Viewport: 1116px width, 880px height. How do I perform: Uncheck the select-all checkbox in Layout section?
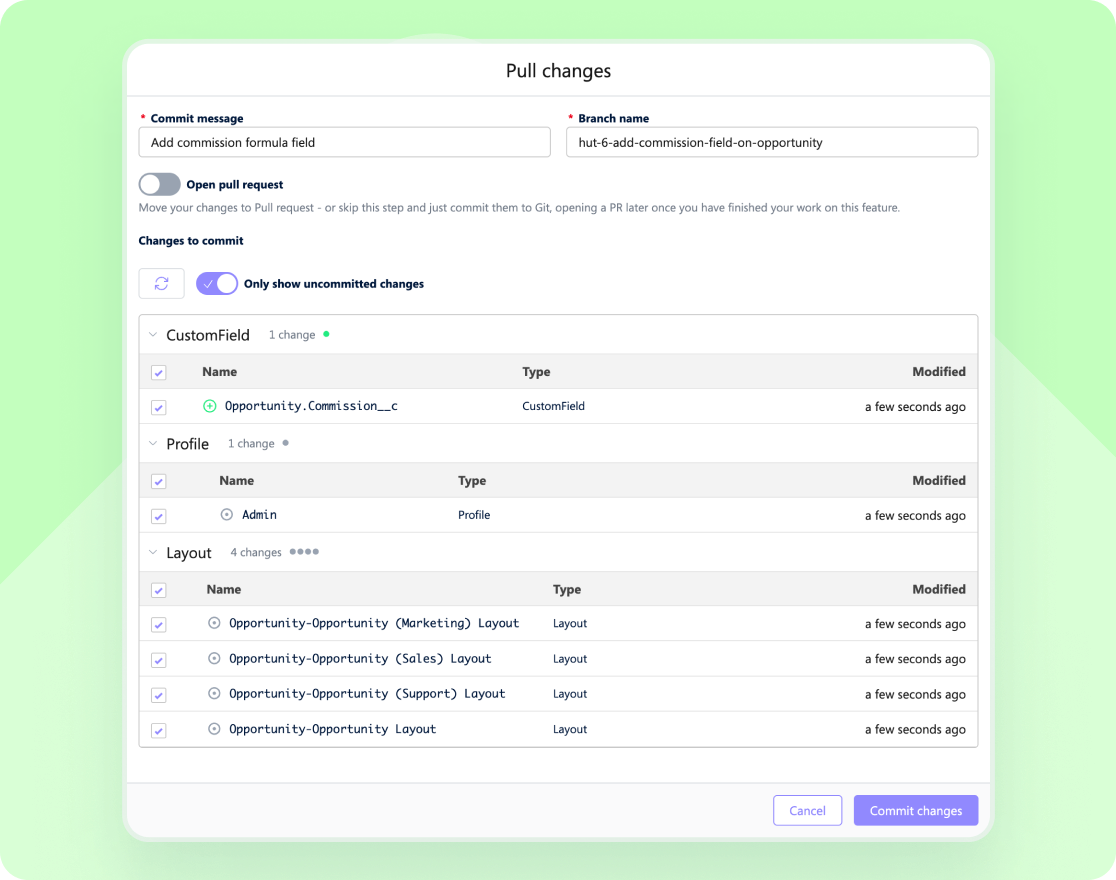[x=158, y=590]
